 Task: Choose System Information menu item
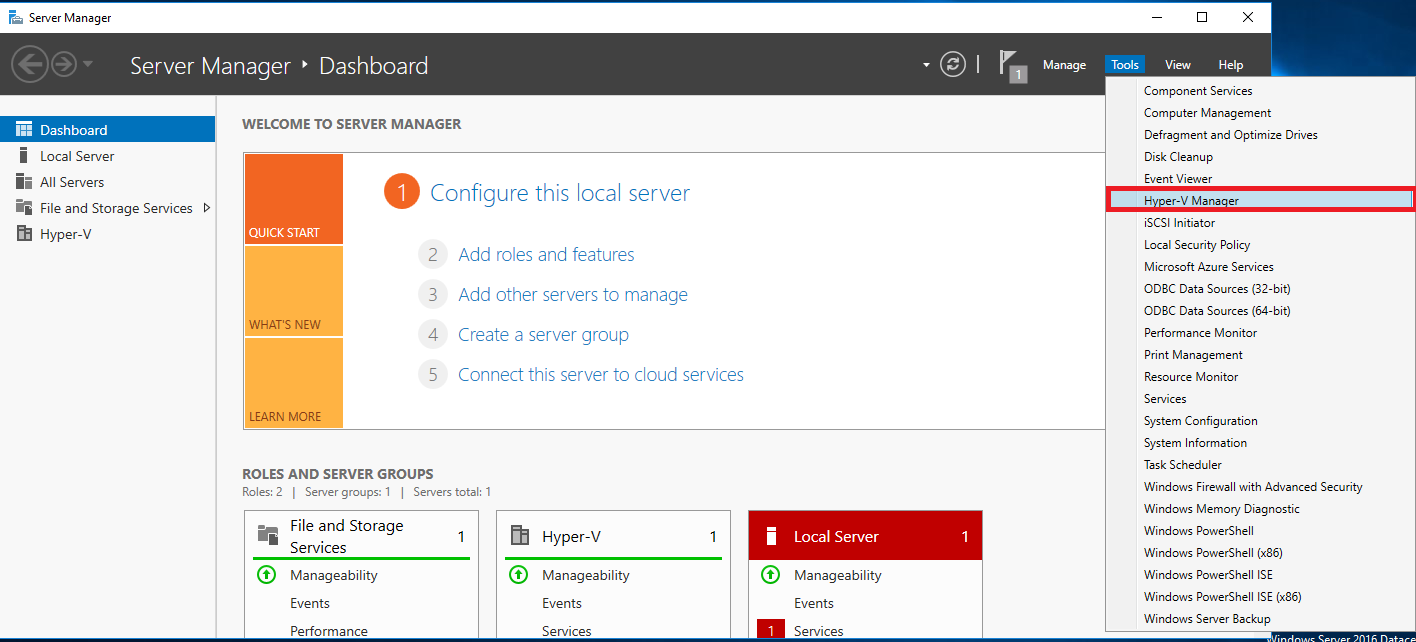(x=1260, y=443)
